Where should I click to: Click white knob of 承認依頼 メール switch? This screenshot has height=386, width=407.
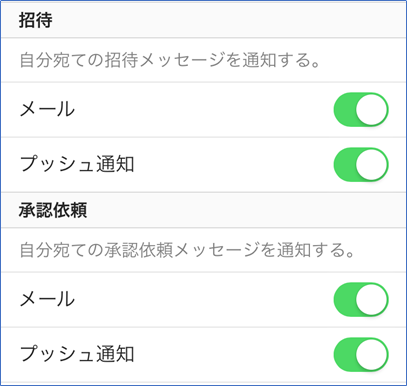pyautogui.click(x=372, y=299)
